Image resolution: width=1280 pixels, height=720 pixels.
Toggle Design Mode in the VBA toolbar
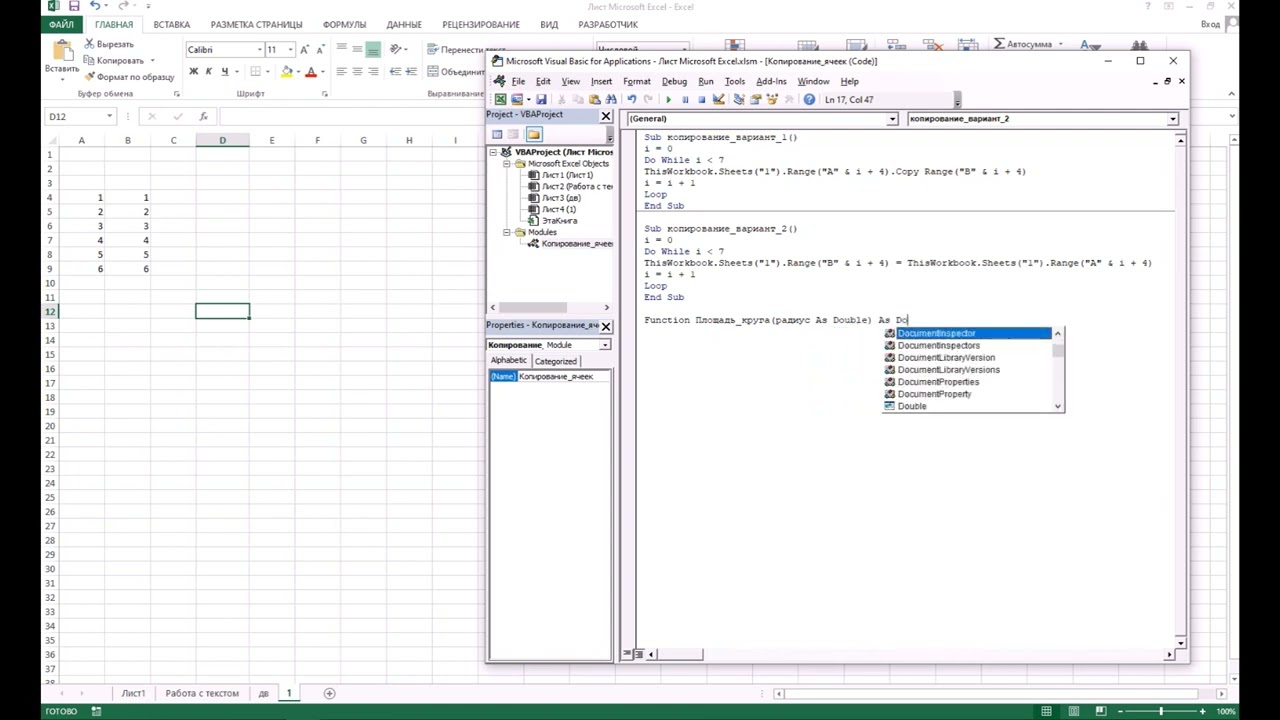(718, 99)
